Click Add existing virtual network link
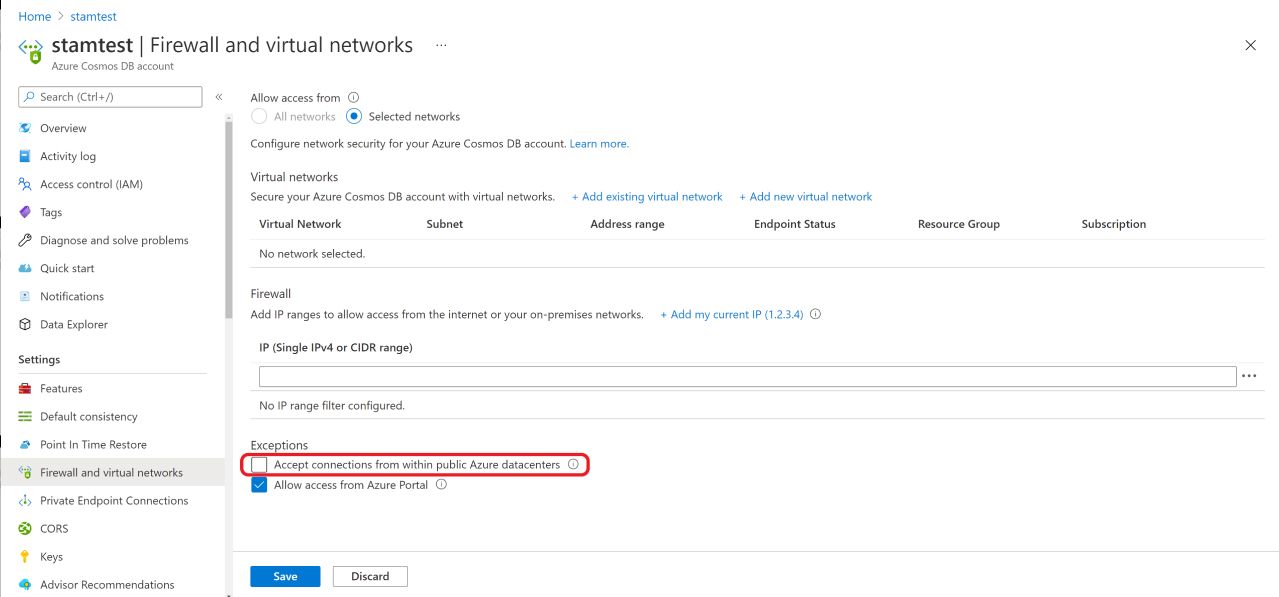 [647, 197]
